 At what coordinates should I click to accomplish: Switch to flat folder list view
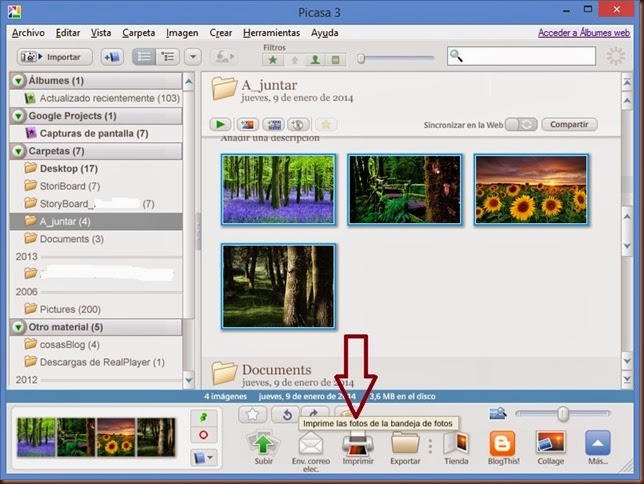click(x=144, y=57)
